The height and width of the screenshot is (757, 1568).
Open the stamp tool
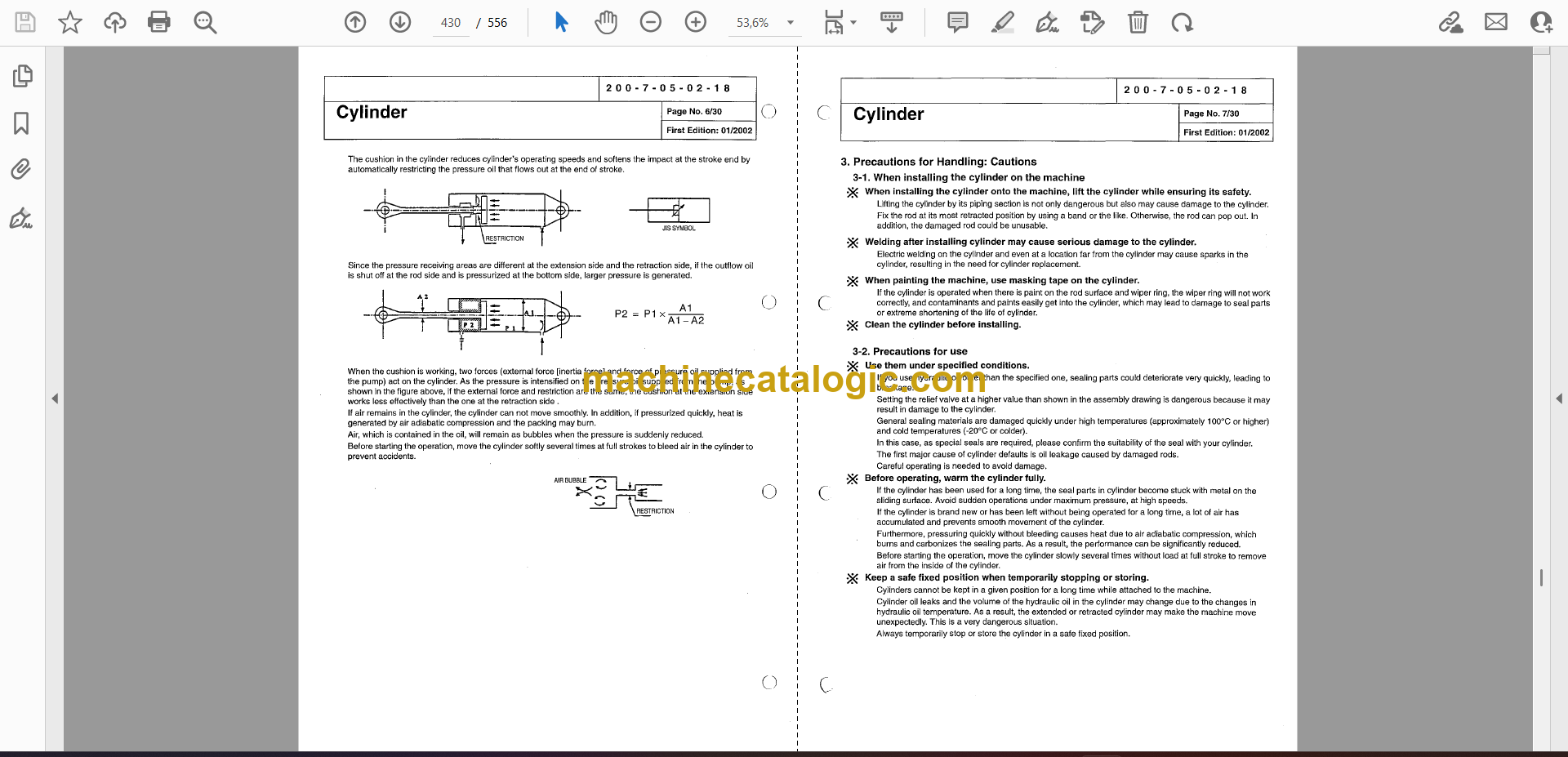1092,22
